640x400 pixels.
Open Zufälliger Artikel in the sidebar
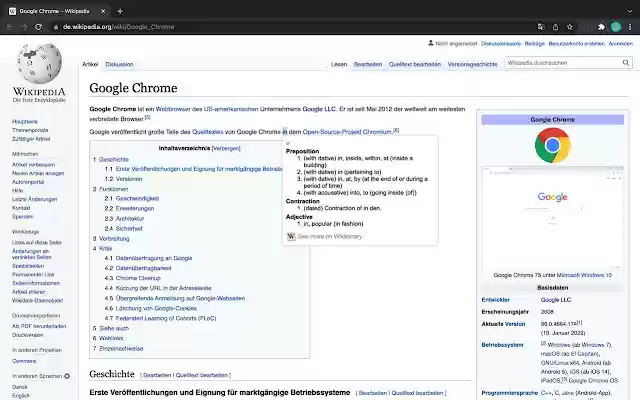point(31,139)
